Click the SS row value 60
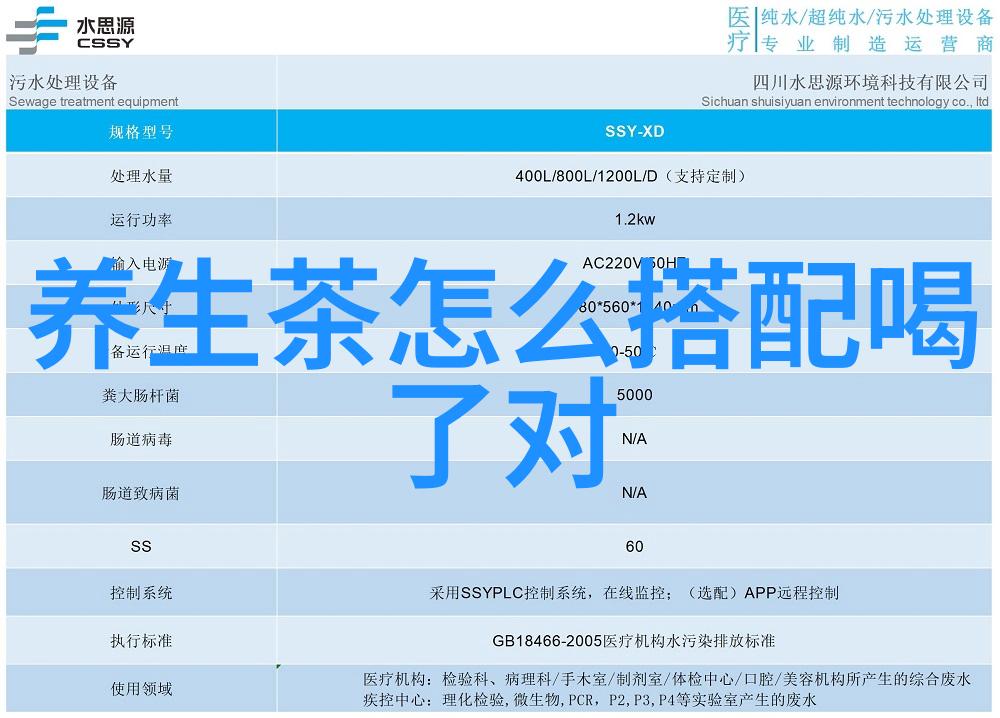 tap(634, 546)
